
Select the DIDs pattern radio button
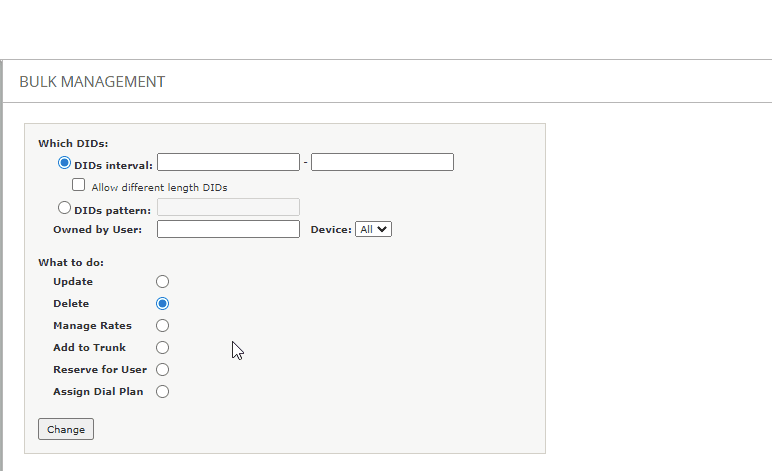pos(64,208)
